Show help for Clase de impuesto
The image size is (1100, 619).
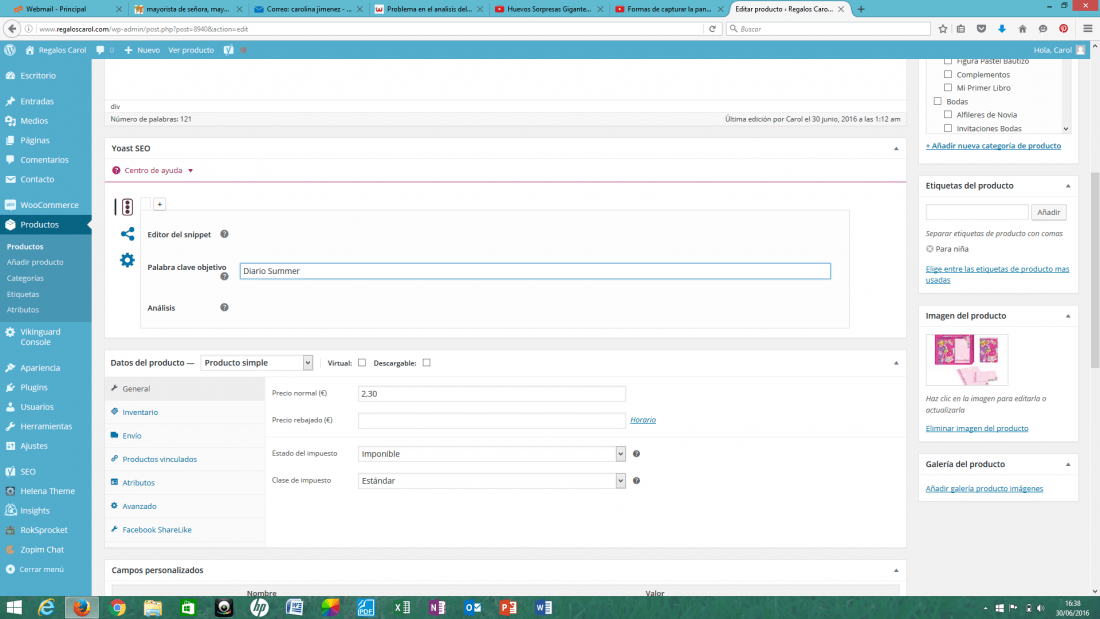tap(636, 481)
